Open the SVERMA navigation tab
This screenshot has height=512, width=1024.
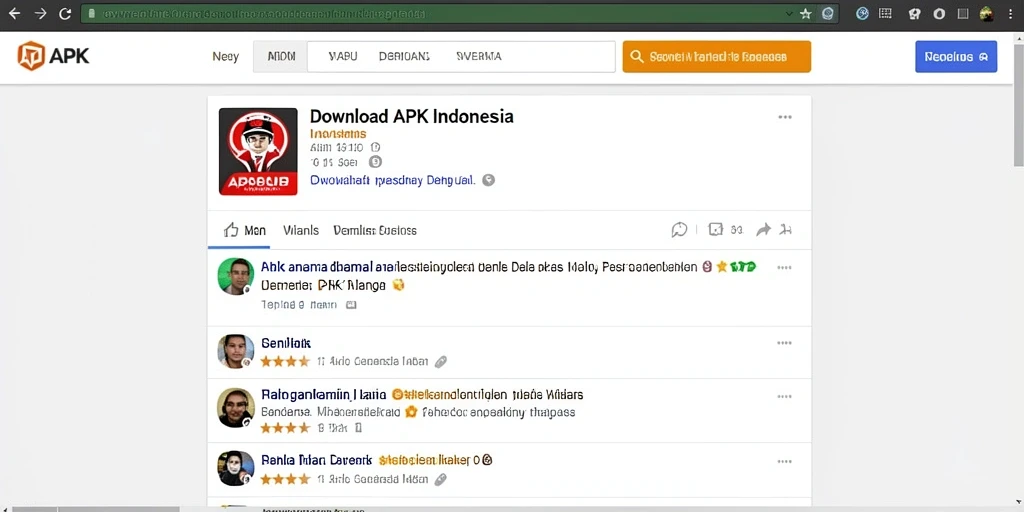[479, 57]
